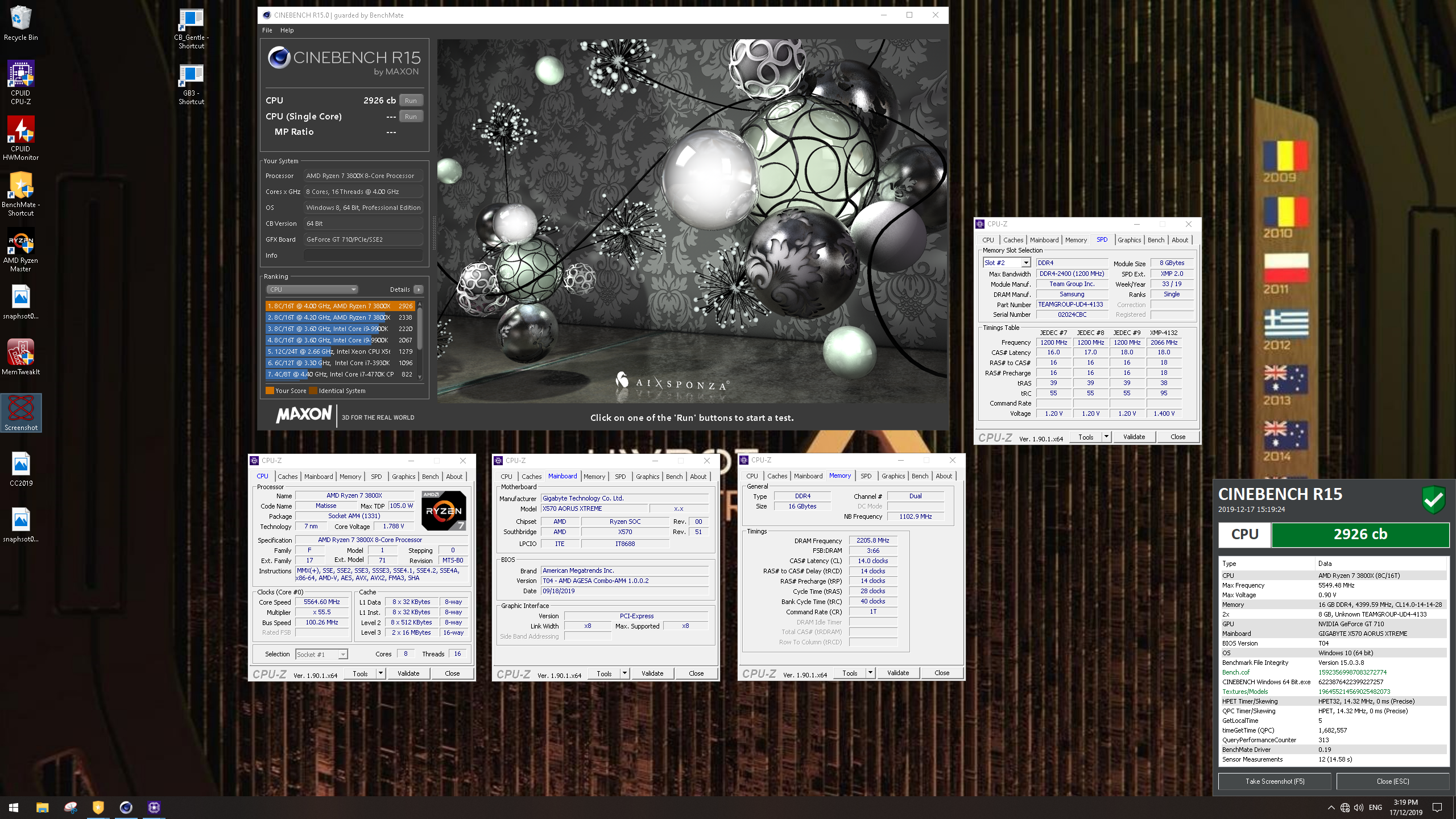Switch to Mainboard tab in Memory CPU-Z window

pyautogui.click(x=808, y=476)
